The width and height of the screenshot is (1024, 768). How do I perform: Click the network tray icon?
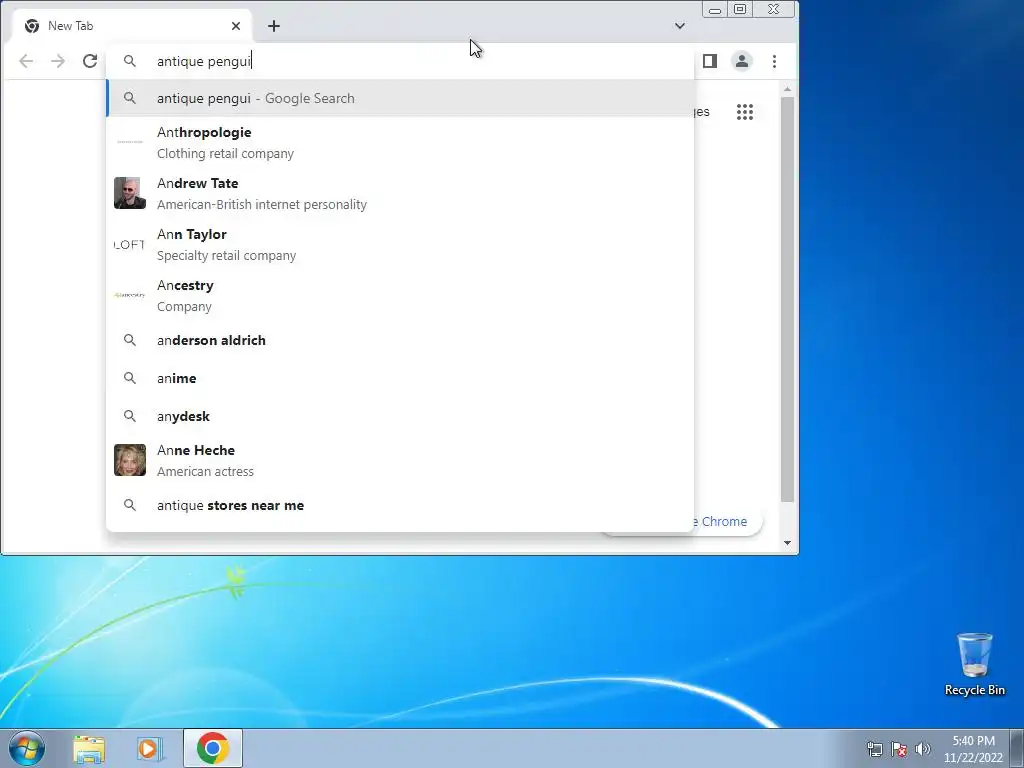coord(874,749)
